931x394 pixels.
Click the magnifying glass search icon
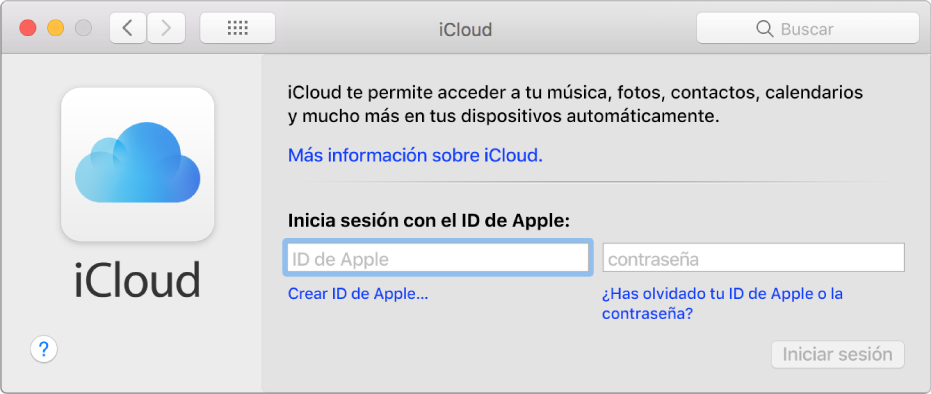[765, 28]
